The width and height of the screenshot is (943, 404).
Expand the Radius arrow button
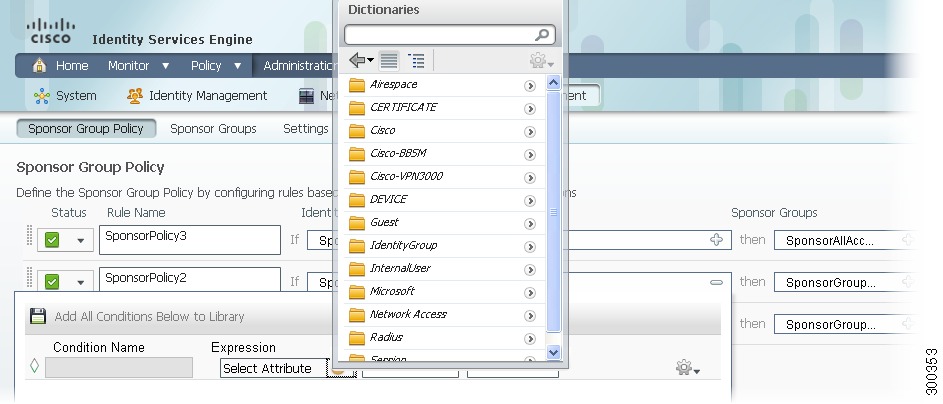click(x=530, y=338)
